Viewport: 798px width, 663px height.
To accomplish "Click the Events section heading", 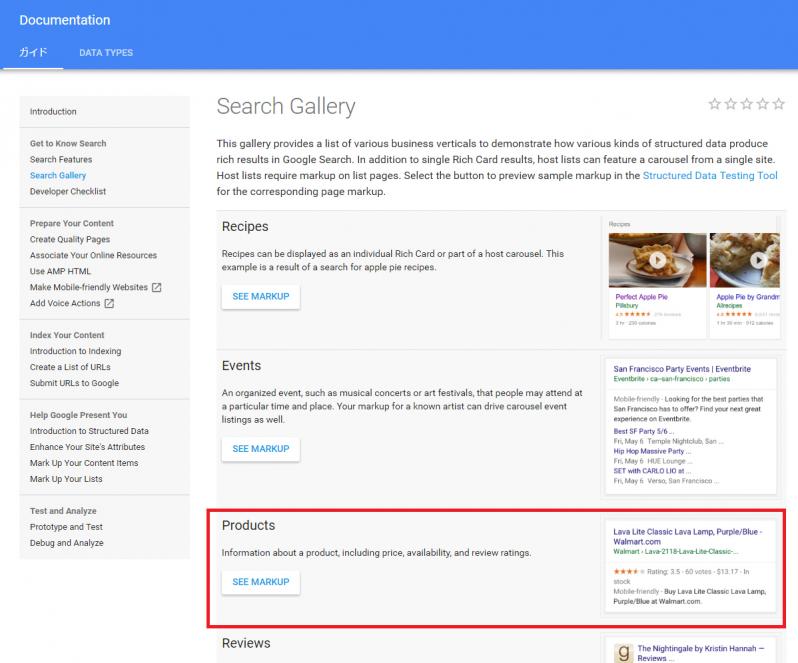I will click(x=241, y=366).
